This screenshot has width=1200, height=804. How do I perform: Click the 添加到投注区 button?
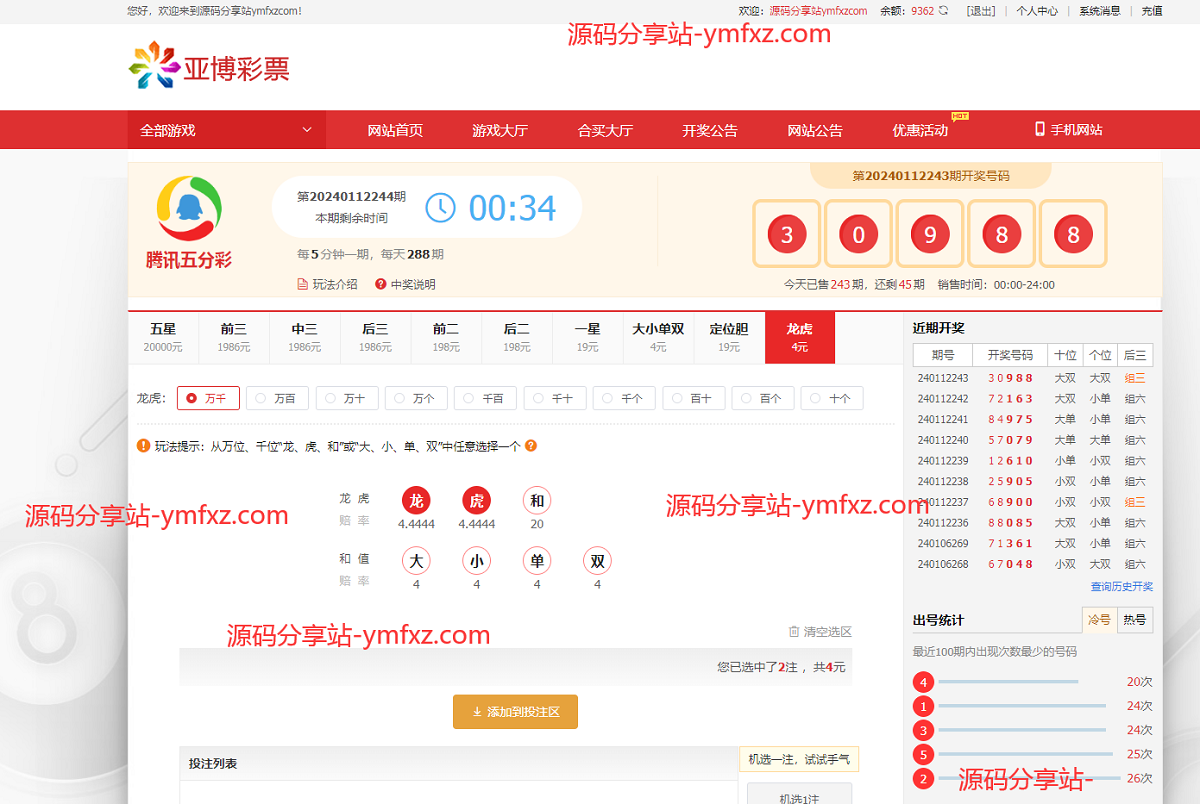click(x=515, y=712)
